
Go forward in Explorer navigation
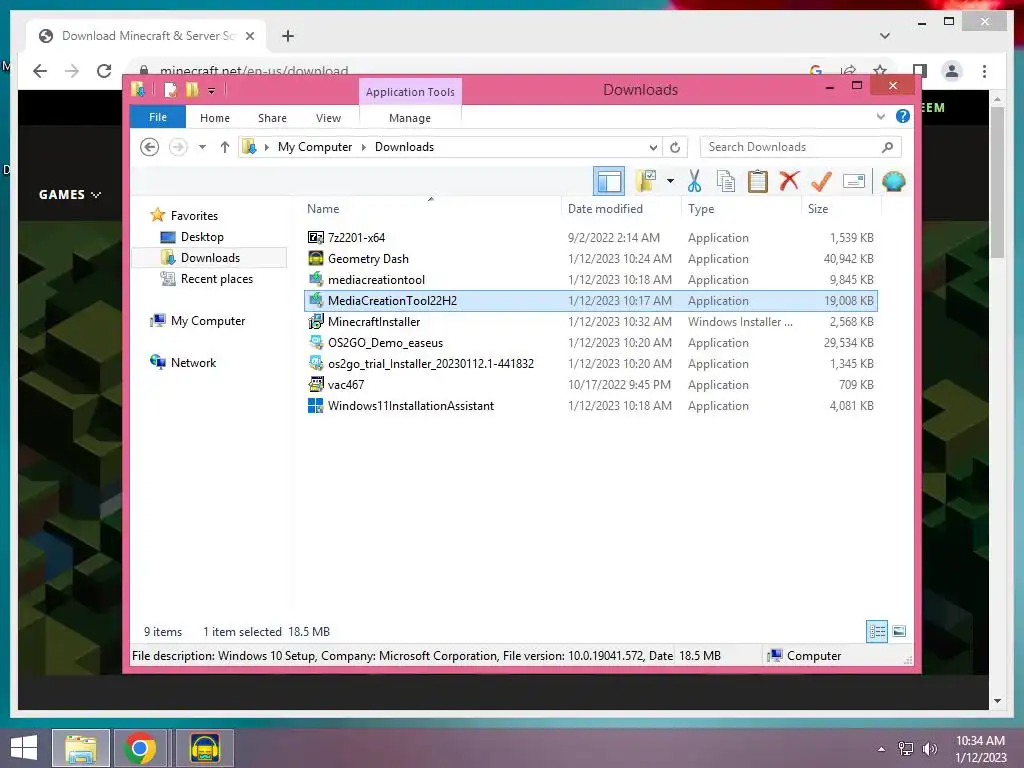tap(178, 147)
